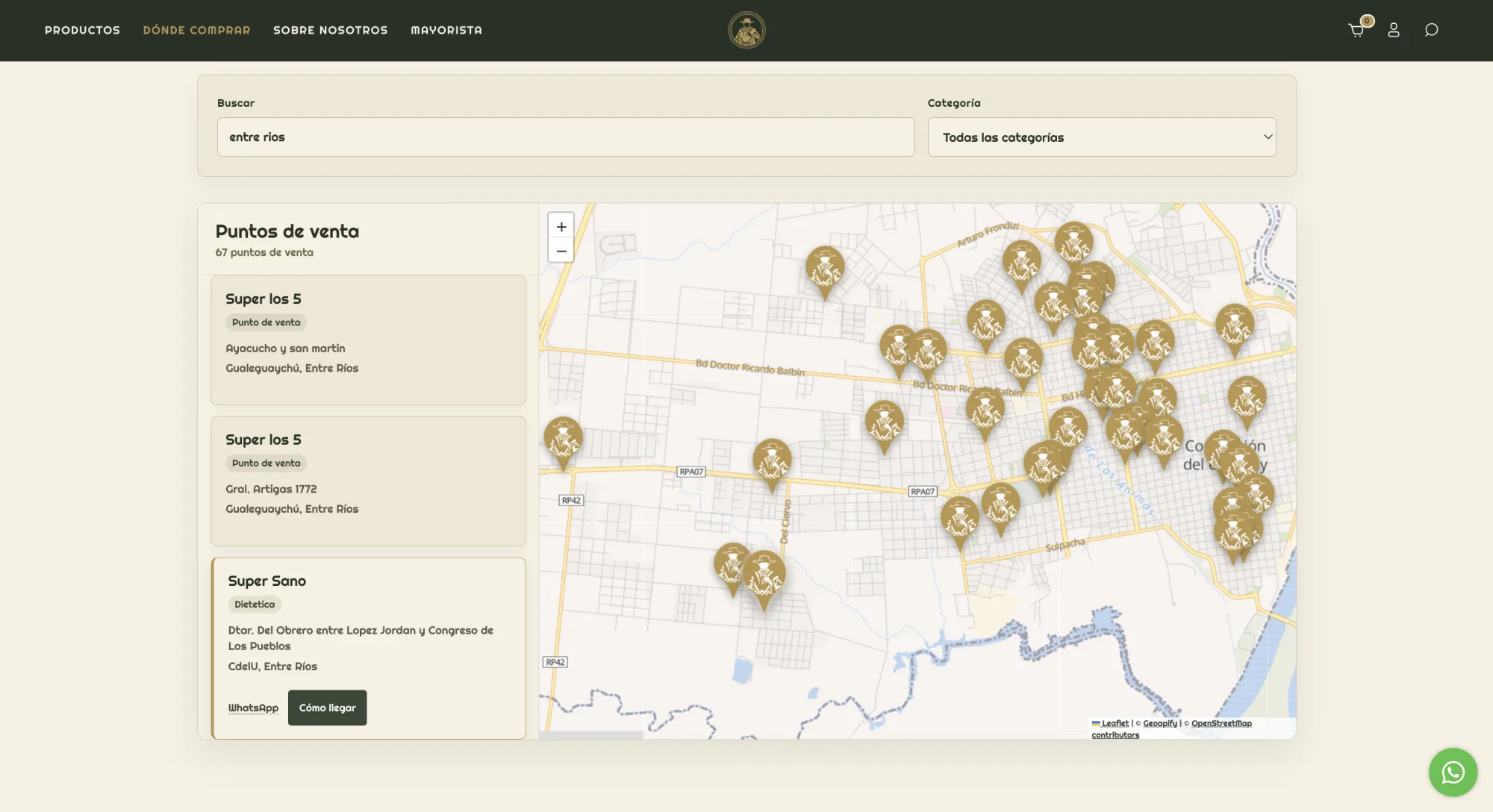Open the Sobre Nosotros menu item
Screen dimensions: 1493x812
[331, 31]
